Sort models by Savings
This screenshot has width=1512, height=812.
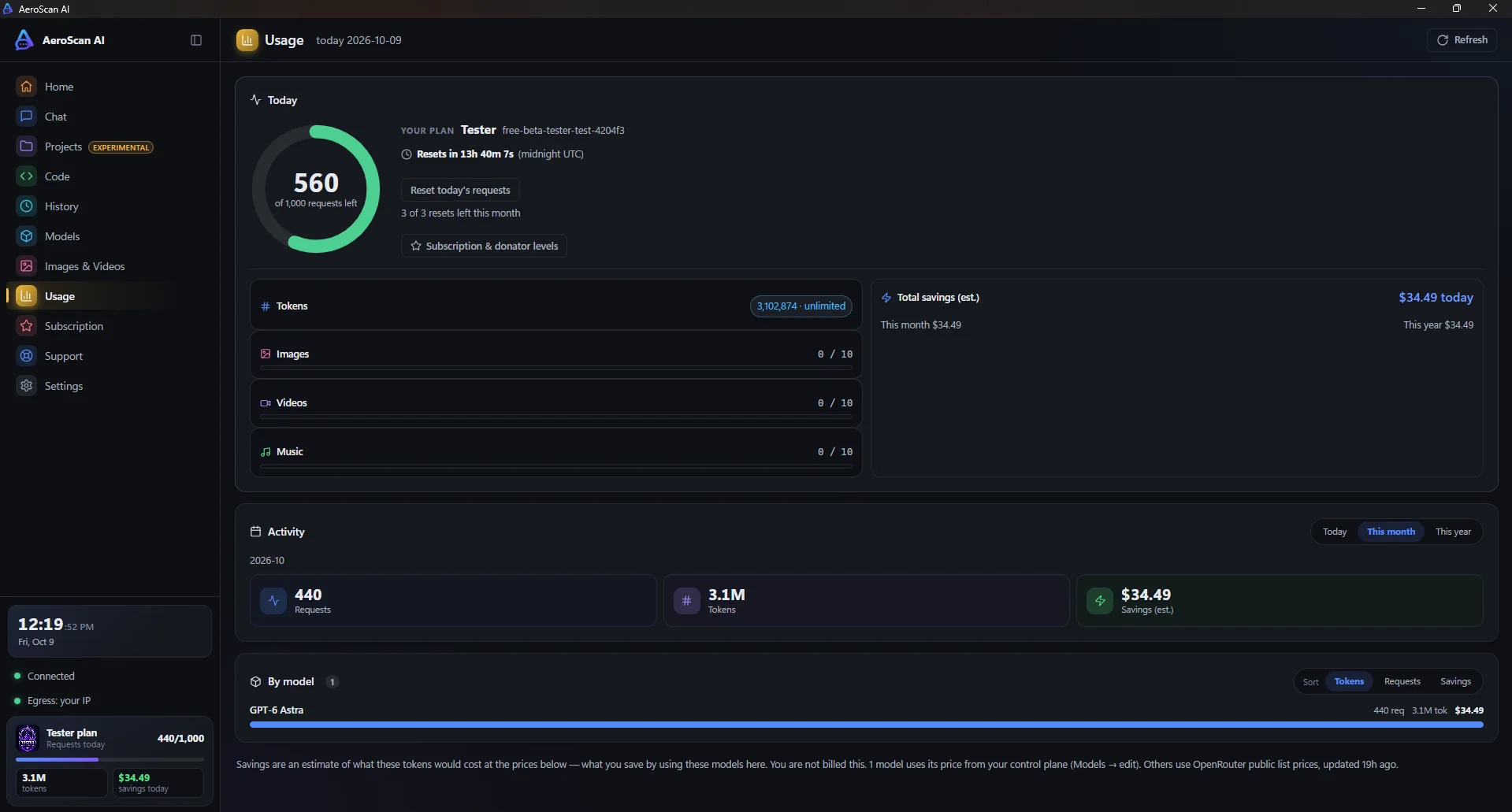(1455, 681)
